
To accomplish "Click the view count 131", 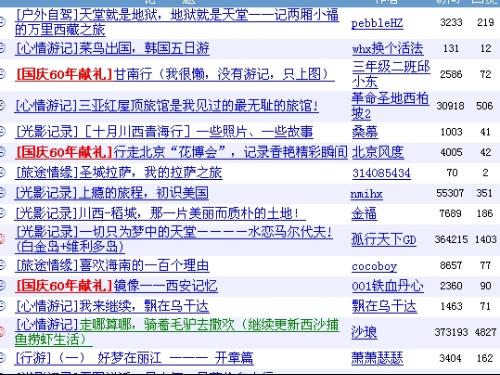I will click(x=451, y=48).
